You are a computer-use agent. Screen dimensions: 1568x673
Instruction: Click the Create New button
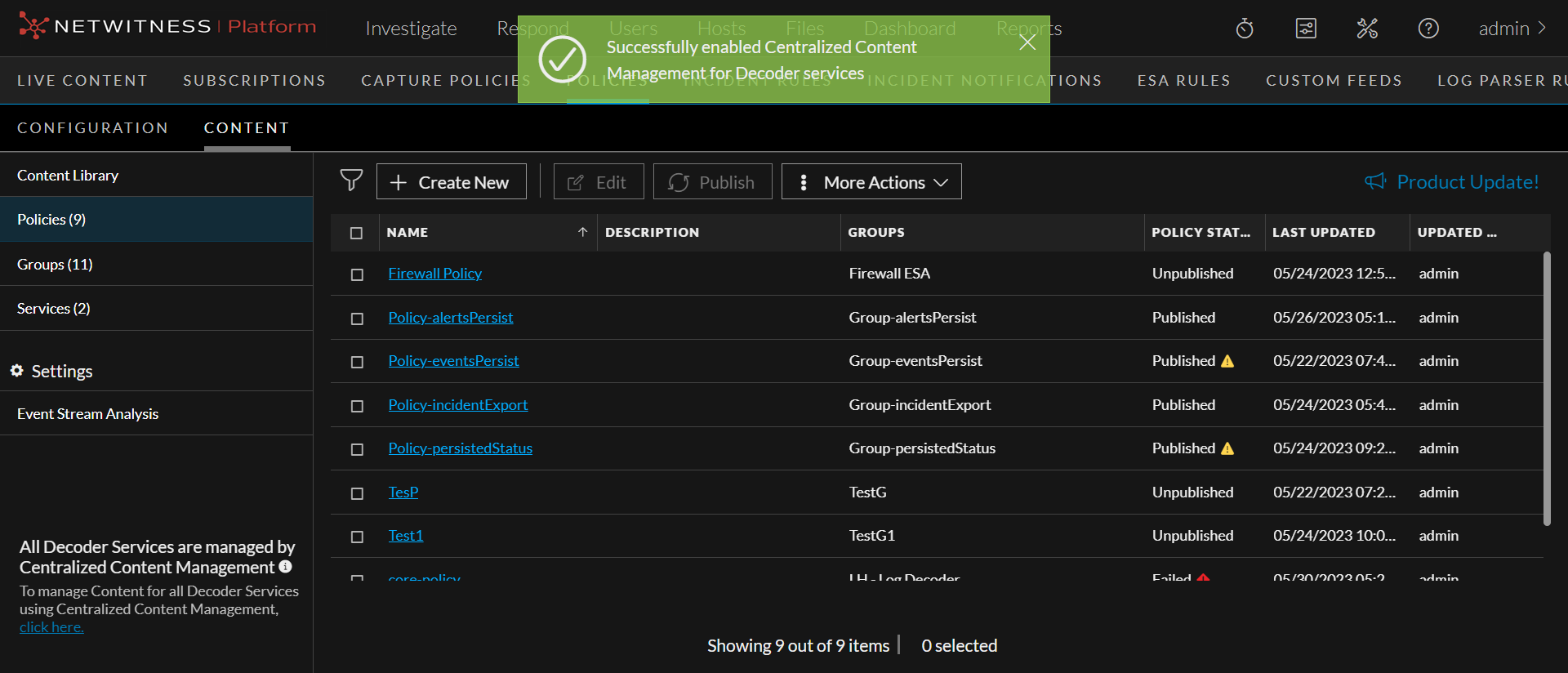(x=452, y=181)
